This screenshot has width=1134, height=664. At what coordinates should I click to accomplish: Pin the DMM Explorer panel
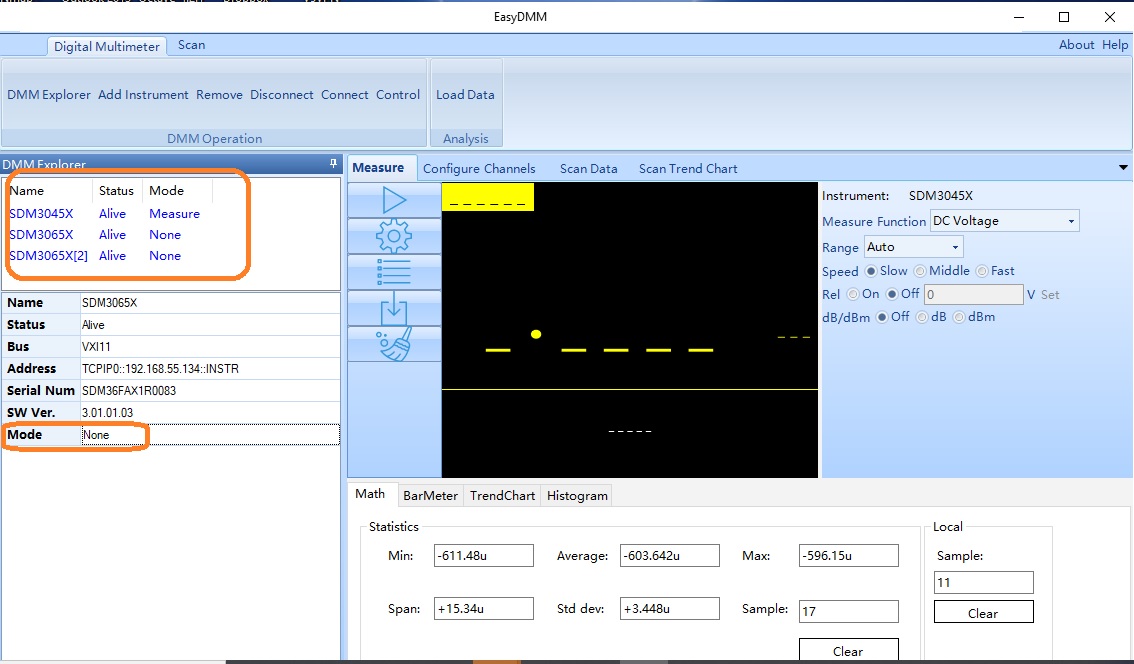[333, 164]
